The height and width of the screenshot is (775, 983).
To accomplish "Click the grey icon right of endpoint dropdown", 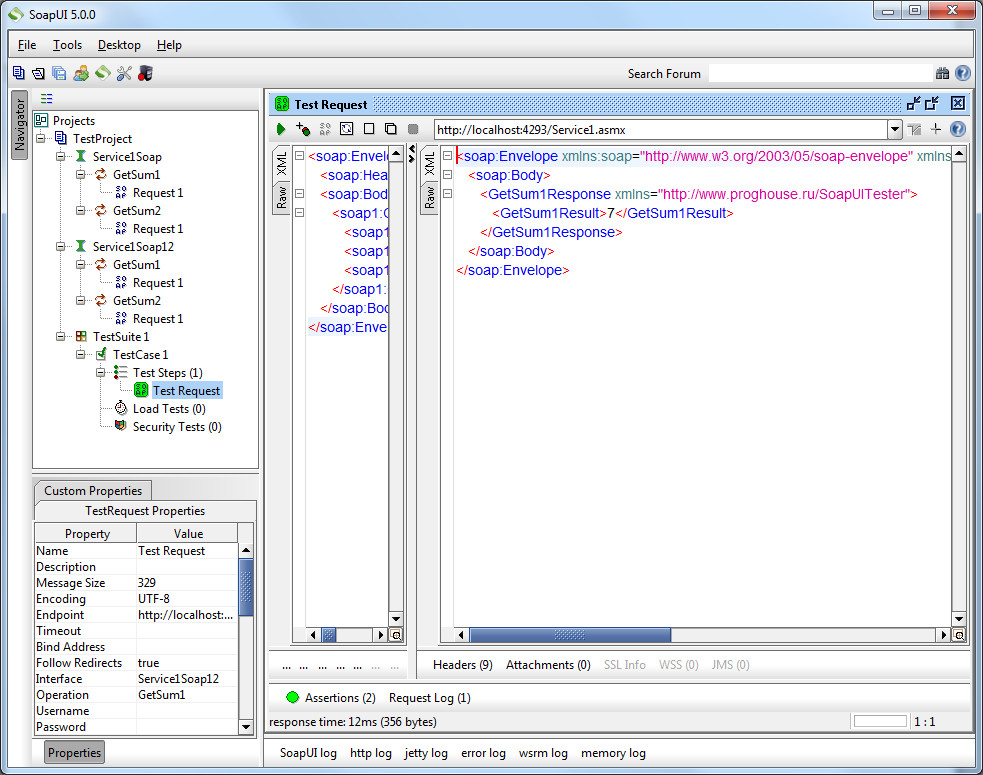I will coord(915,130).
